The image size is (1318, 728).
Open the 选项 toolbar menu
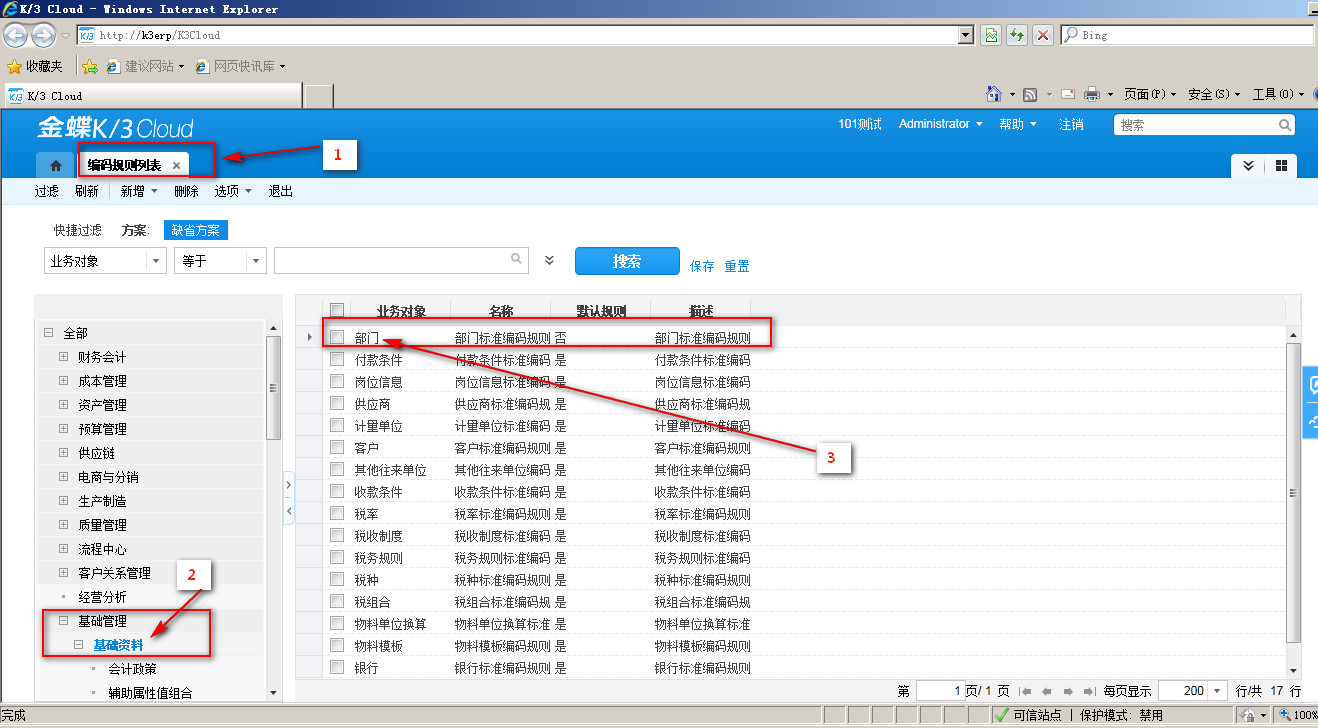[x=232, y=191]
